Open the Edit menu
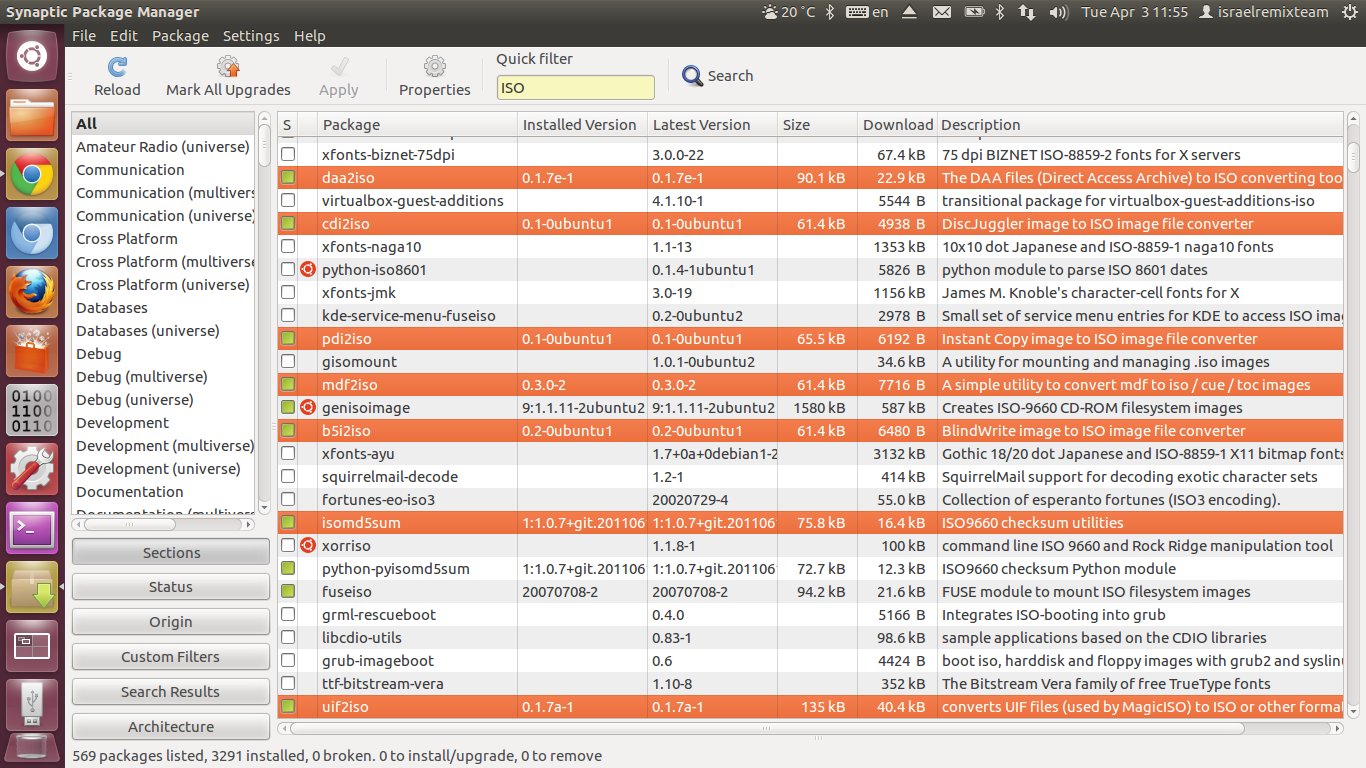The image size is (1366, 768). click(124, 35)
